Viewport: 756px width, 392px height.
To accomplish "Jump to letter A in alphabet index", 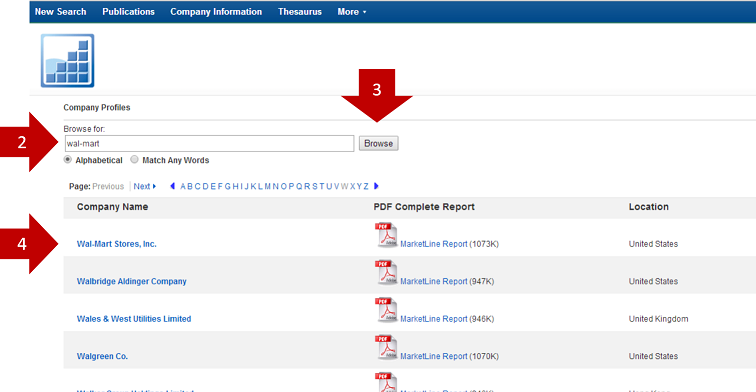I will coord(183,186).
